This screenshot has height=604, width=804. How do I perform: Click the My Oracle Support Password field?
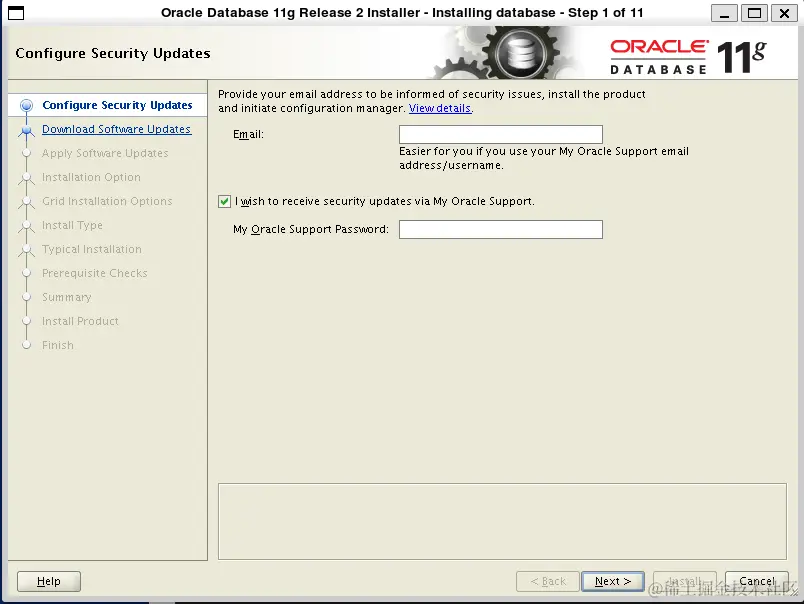pos(500,229)
